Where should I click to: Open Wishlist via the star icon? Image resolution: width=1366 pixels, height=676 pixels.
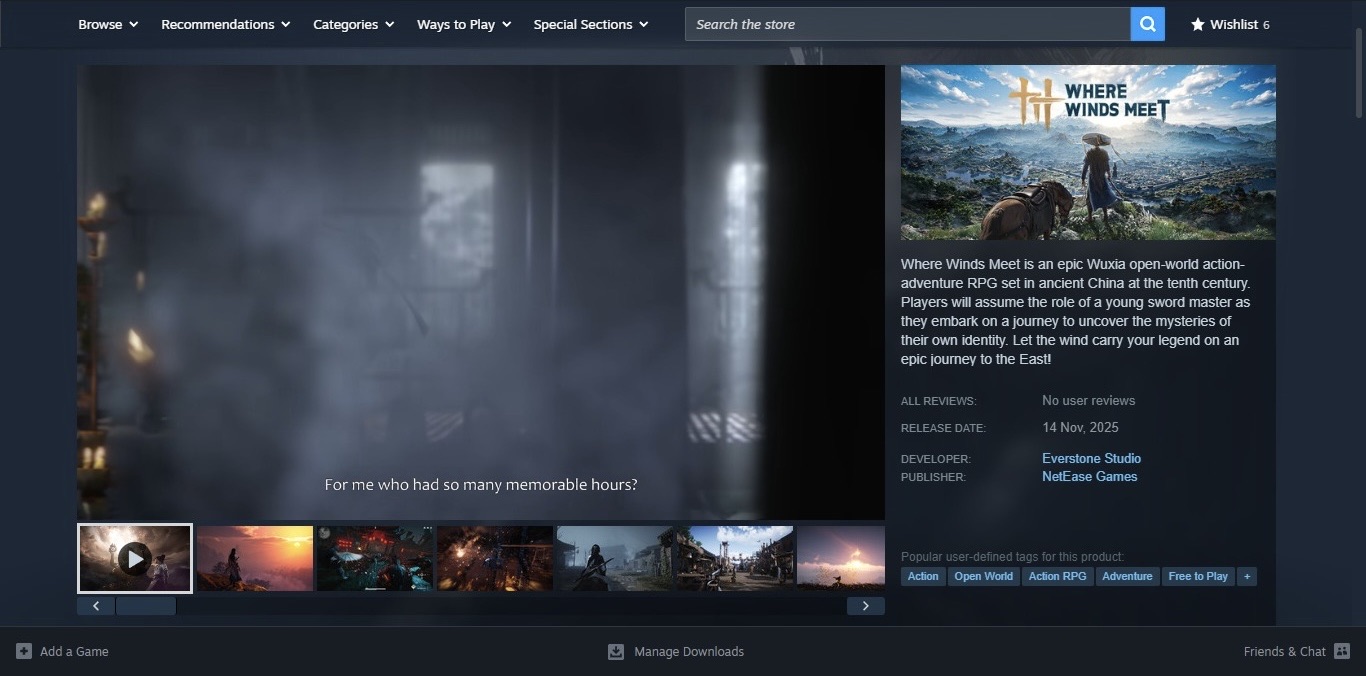pos(1197,24)
